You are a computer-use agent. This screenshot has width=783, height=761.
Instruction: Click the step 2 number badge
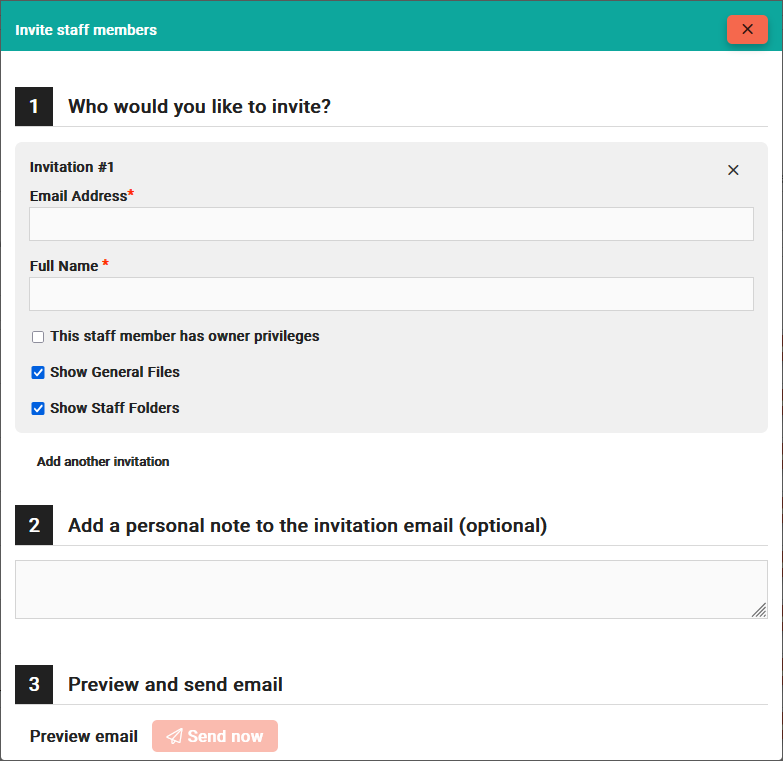tap(34, 525)
